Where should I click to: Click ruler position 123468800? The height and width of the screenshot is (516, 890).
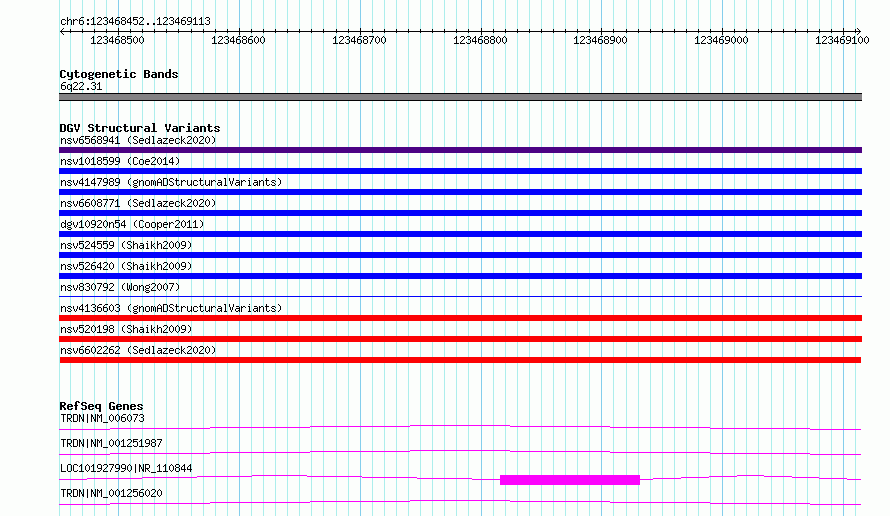point(480,40)
